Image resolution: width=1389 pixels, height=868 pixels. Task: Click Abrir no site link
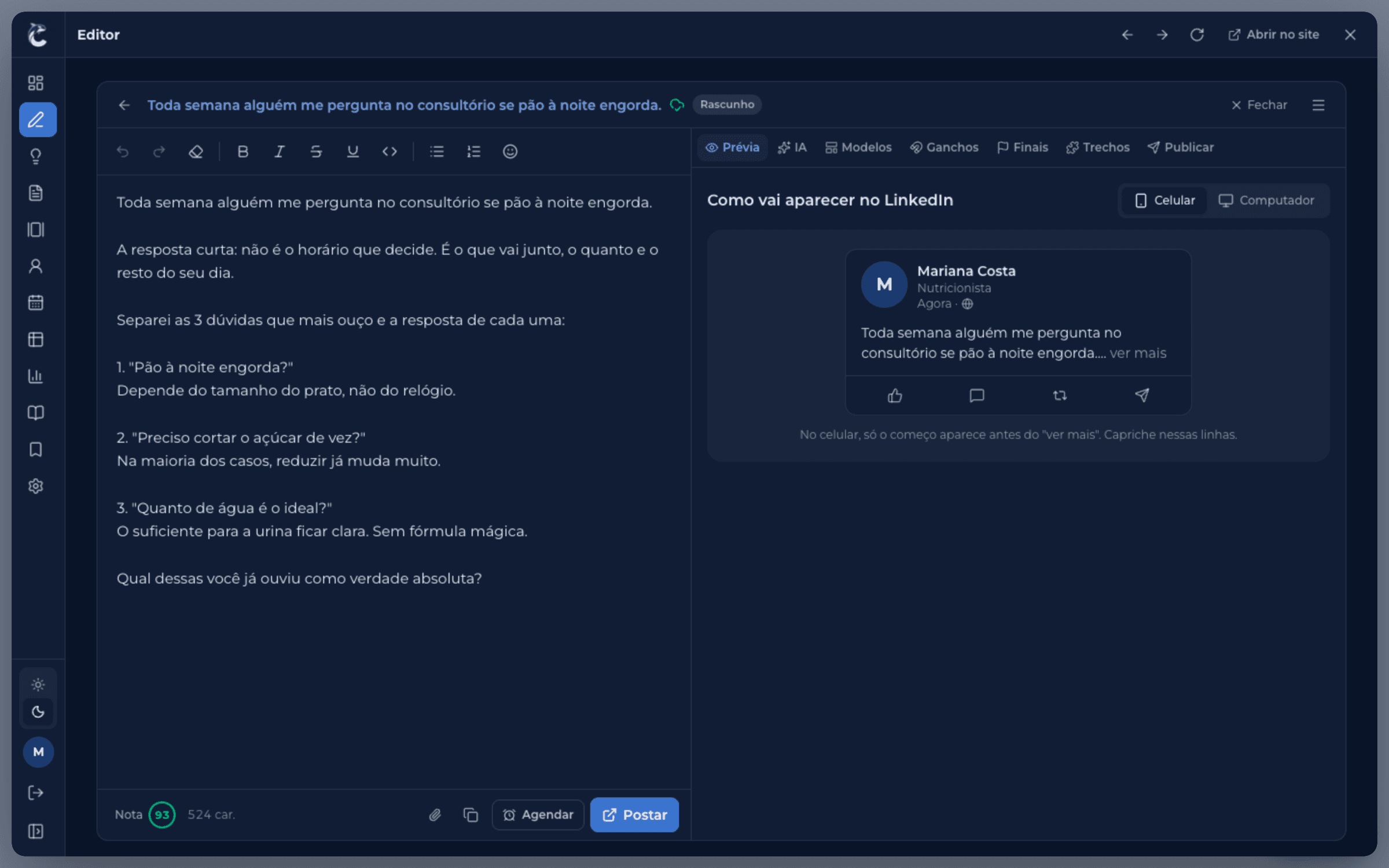1274,35
